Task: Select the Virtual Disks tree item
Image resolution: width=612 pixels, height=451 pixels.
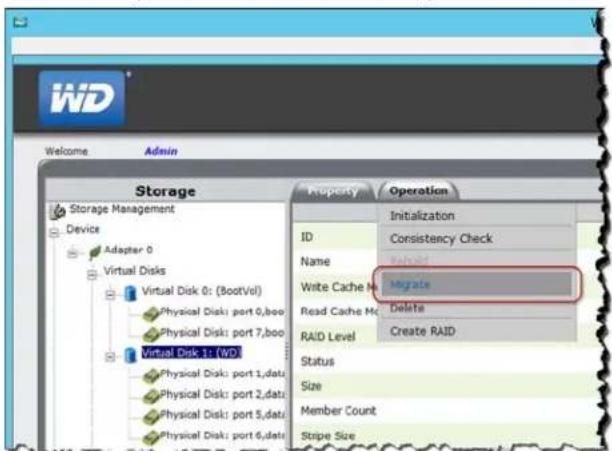Action: pos(134,270)
